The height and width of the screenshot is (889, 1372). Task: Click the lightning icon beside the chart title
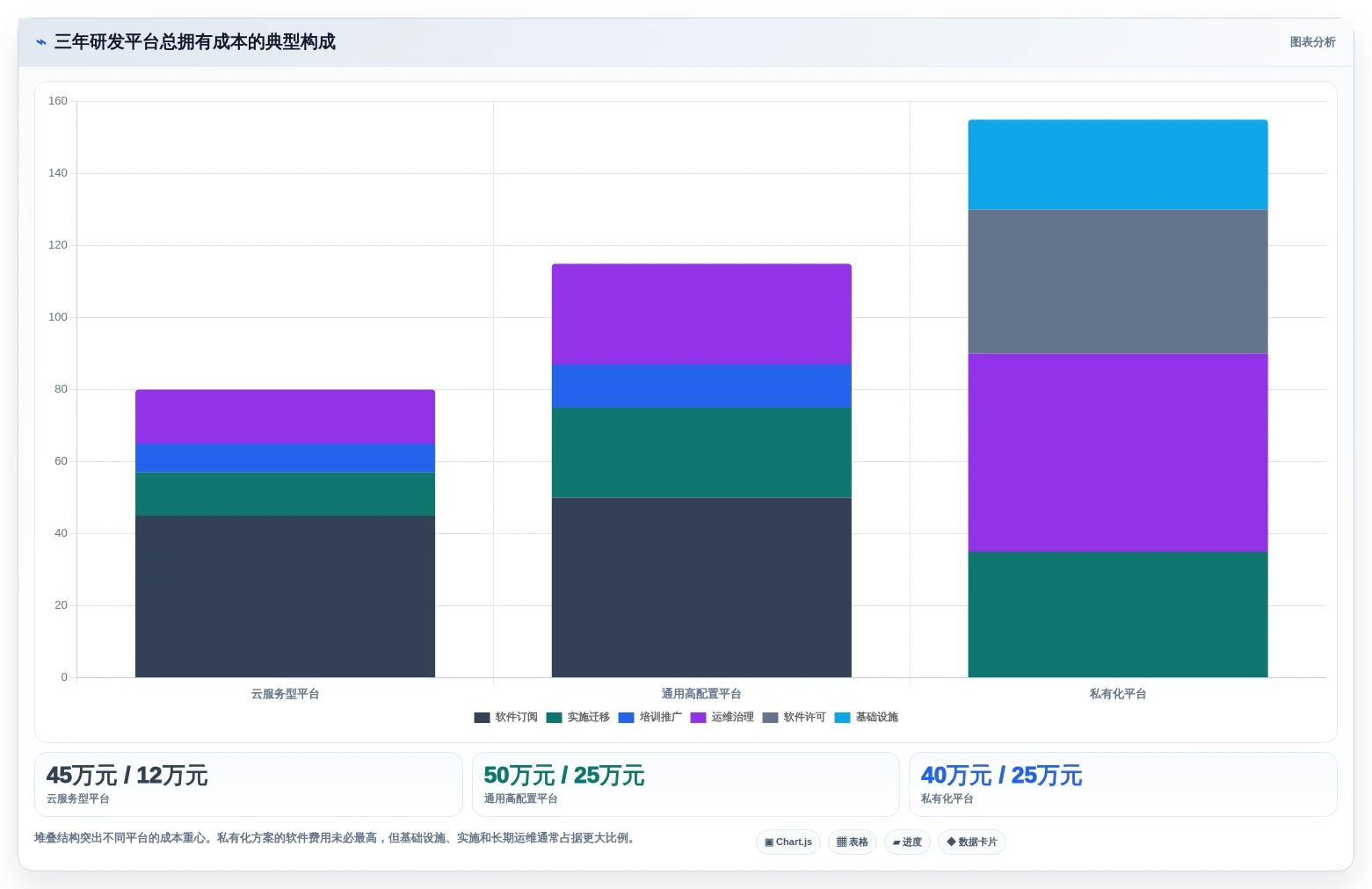pyautogui.click(x=40, y=42)
